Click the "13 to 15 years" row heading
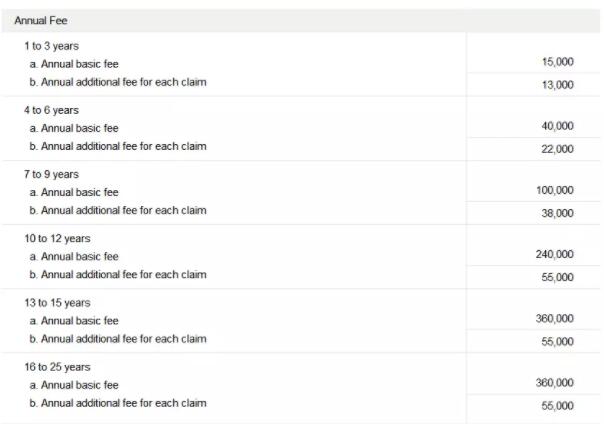Viewport: 604px width, 435px height. (x=57, y=303)
